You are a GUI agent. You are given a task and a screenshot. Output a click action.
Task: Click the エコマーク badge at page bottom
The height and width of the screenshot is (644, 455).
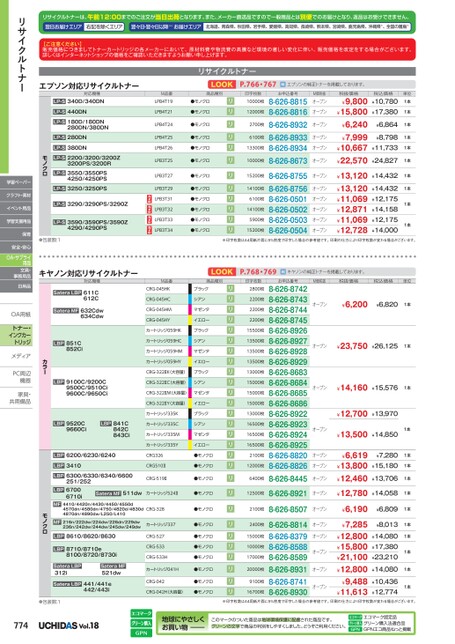141,613
